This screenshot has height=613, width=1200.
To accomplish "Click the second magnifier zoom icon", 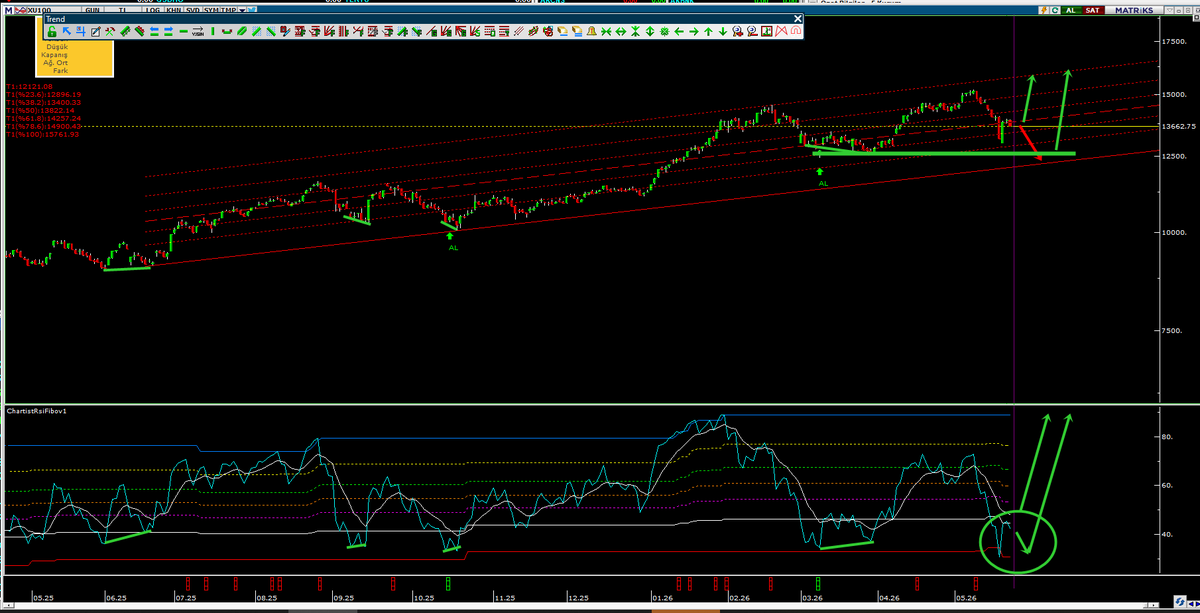I will (752, 32).
